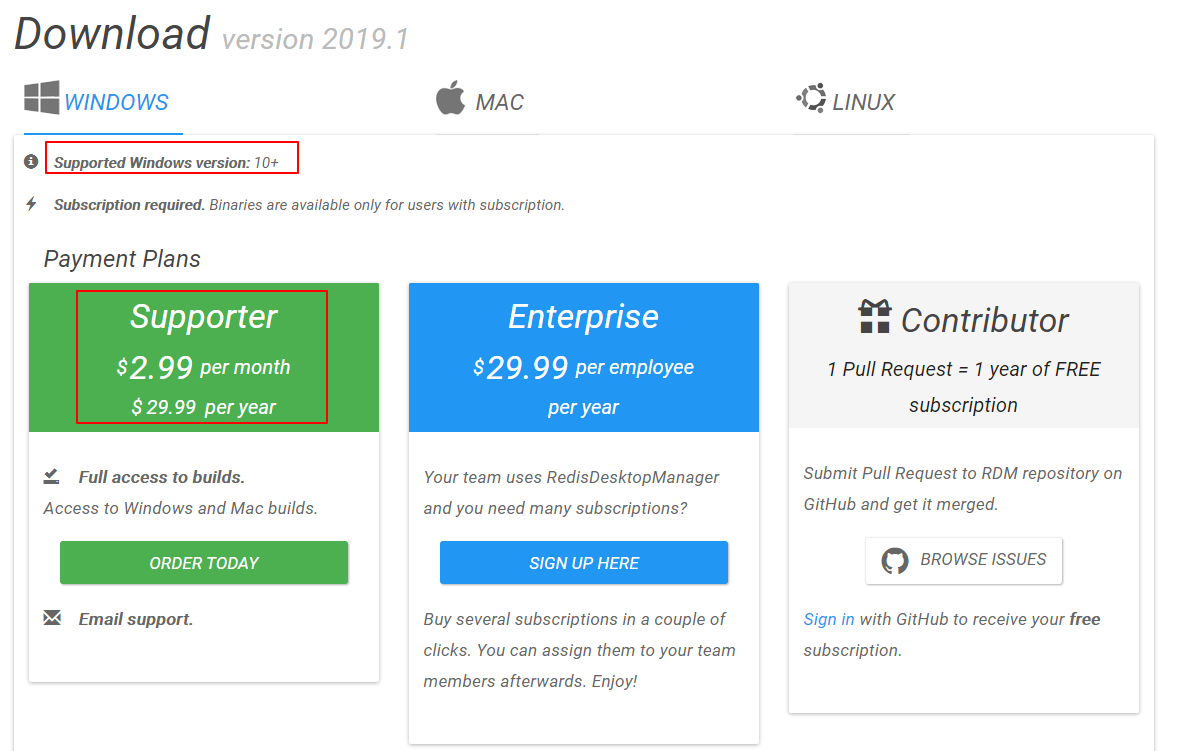Image resolution: width=1195 pixels, height=751 pixels.
Task: Click the envelope icon beside Email support
Action: pos(52,618)
